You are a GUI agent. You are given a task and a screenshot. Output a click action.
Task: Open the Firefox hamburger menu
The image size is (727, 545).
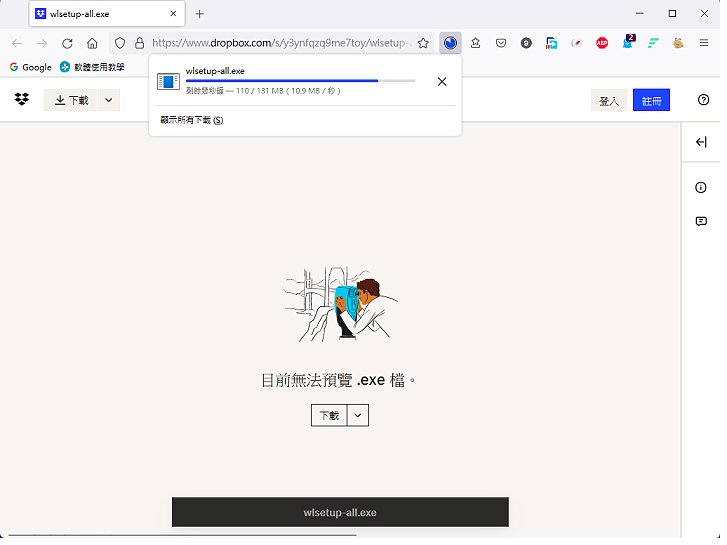click(704, 44)
